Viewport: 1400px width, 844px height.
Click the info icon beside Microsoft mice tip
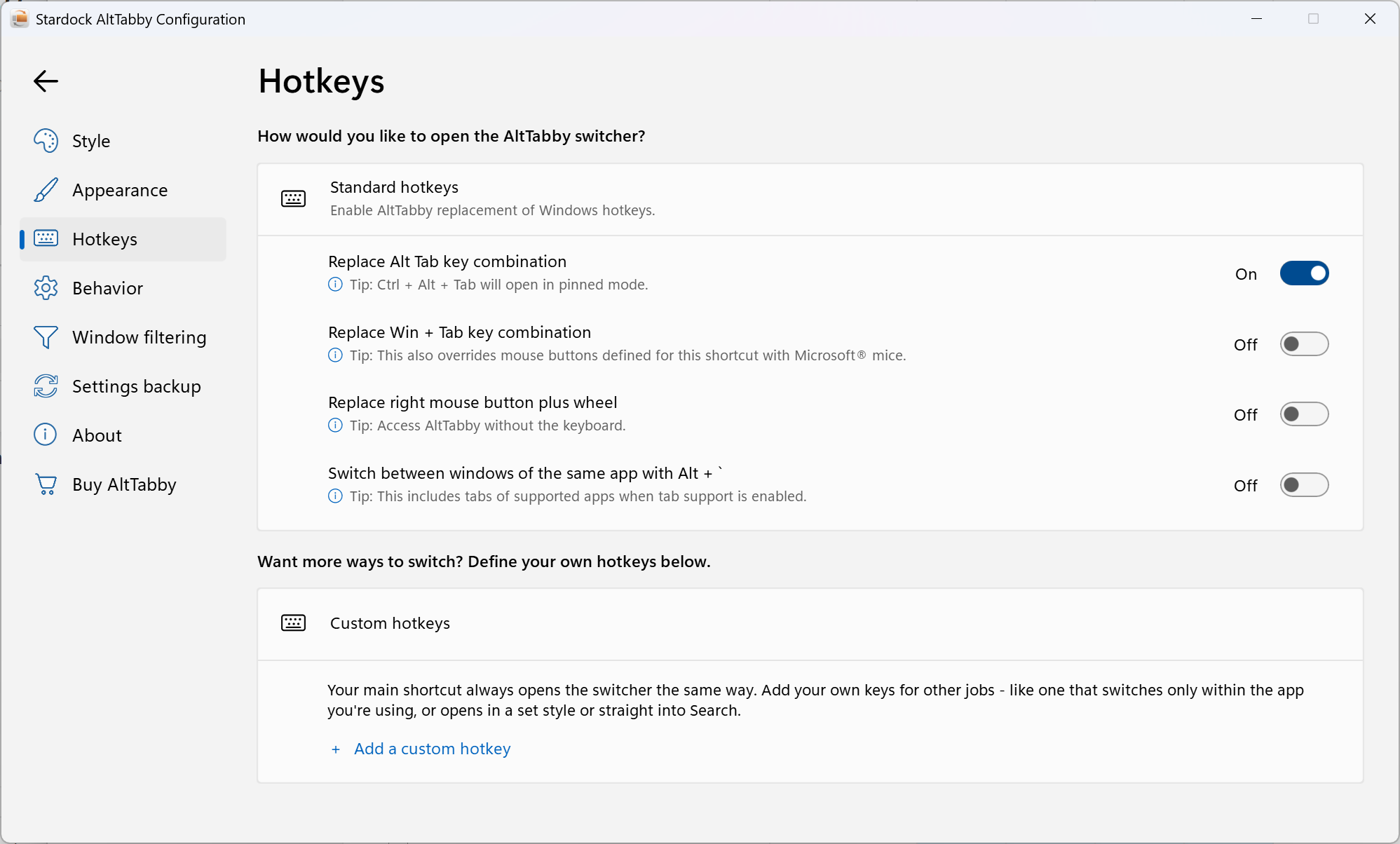coord(336,355)
